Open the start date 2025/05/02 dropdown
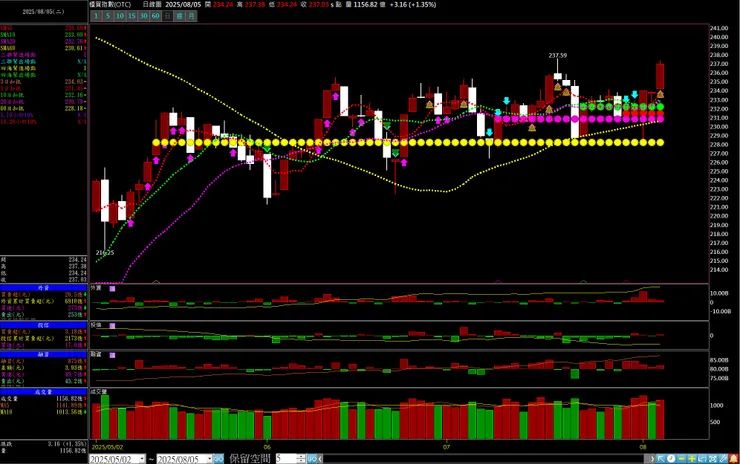The width and height of the screenshot is (740, 464). pyautogui.click(x=142, y=459)
